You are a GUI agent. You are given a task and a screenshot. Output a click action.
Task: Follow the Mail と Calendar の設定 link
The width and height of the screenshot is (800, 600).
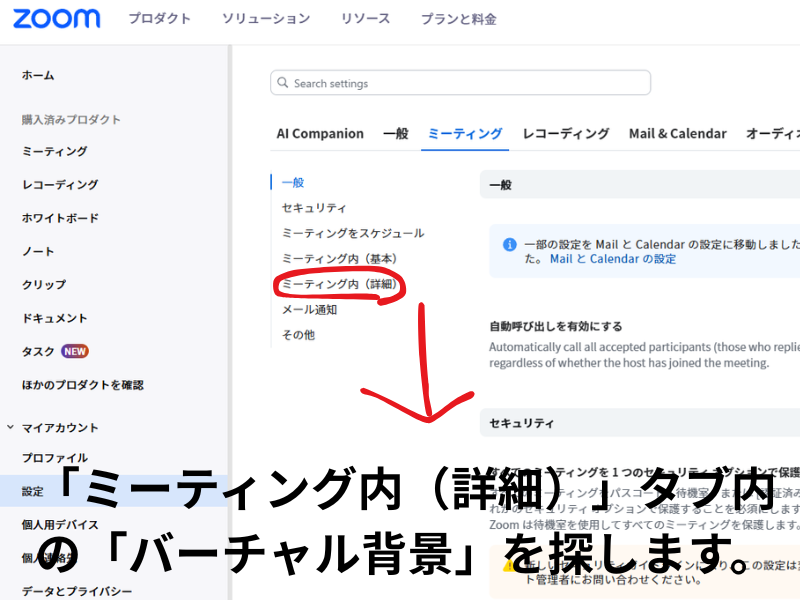613,259
